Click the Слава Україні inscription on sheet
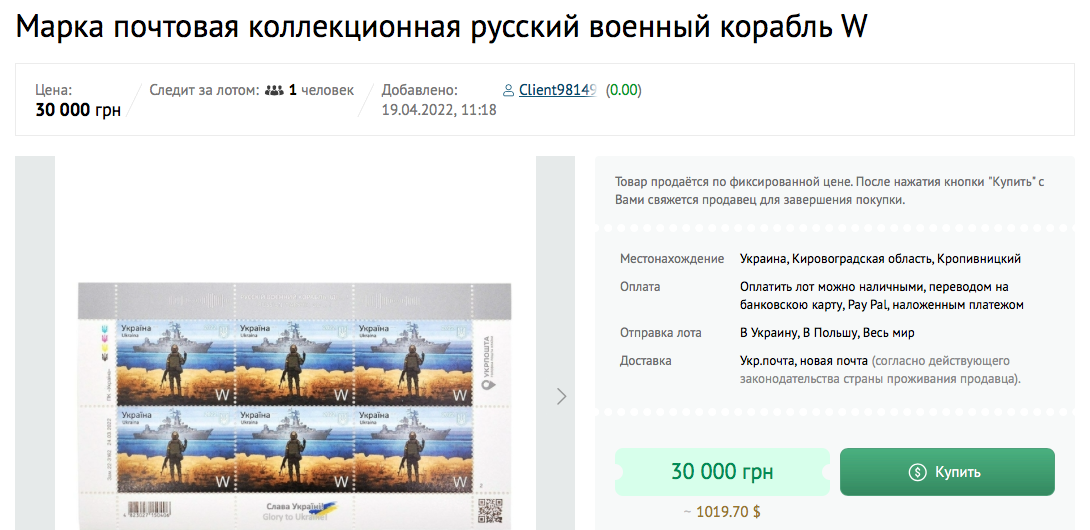This screenshot has height=530, width=1090. pyautogui.click(x=296, y=506)
